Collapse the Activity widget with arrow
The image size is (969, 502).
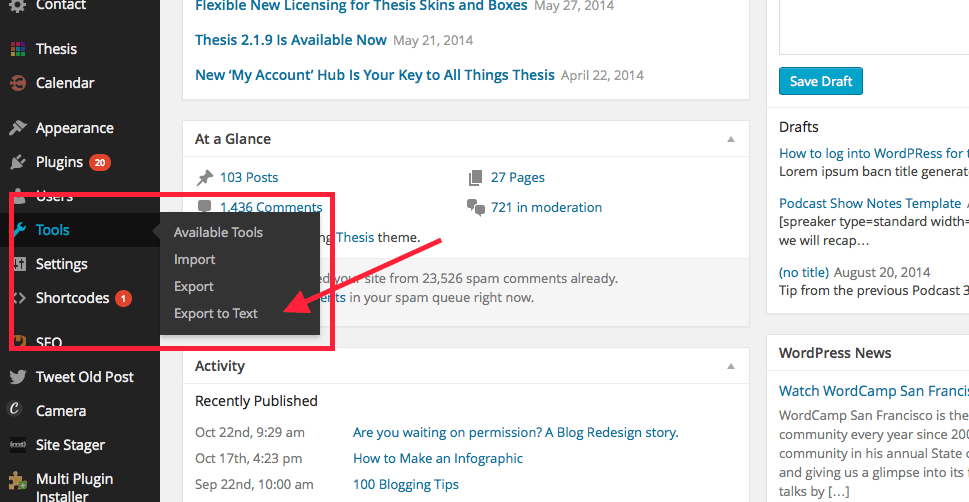point(731,366)
